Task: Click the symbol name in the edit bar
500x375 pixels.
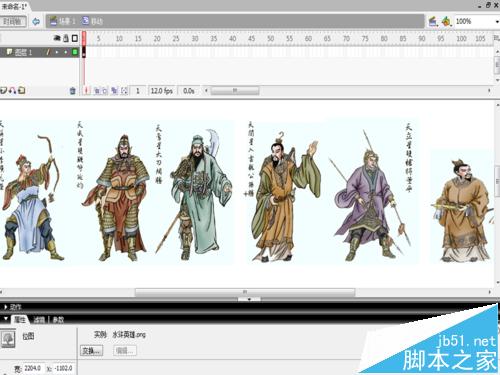Action: point(97,21)
